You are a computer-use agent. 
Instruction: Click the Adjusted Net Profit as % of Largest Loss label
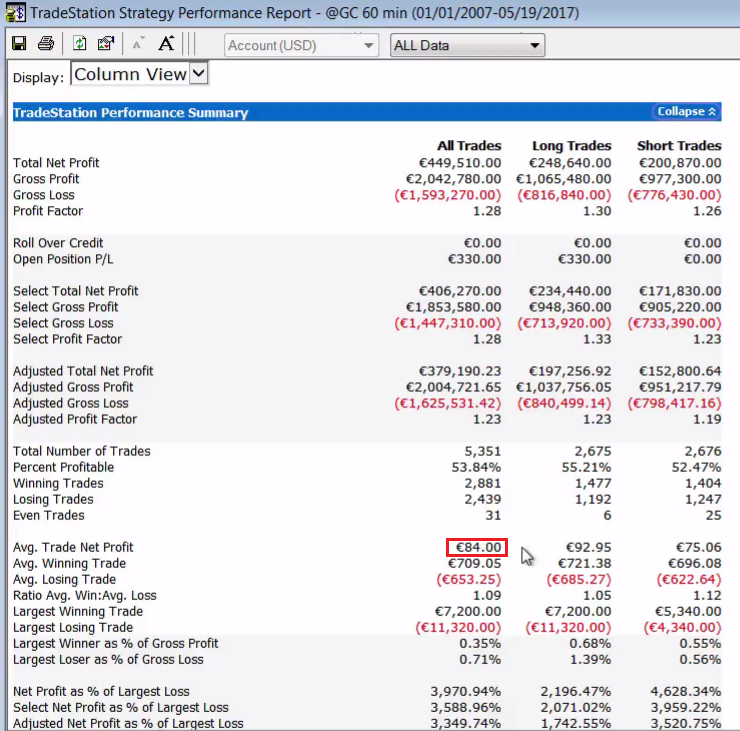point(128,724)
